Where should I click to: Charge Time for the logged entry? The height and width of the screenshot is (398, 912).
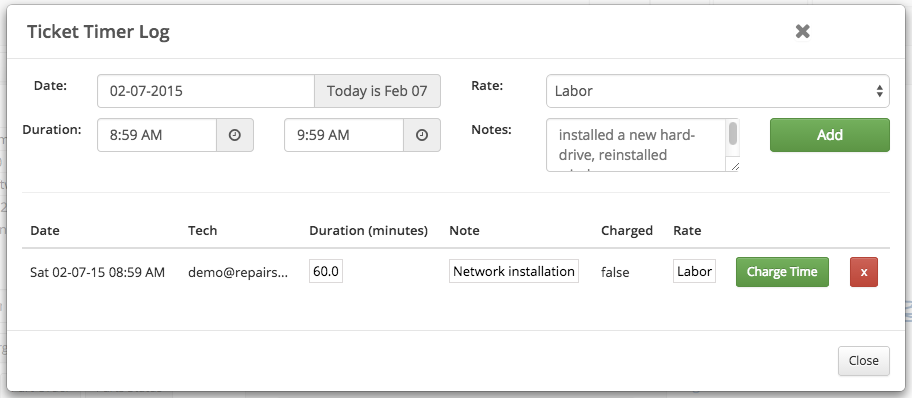point(782,272)
